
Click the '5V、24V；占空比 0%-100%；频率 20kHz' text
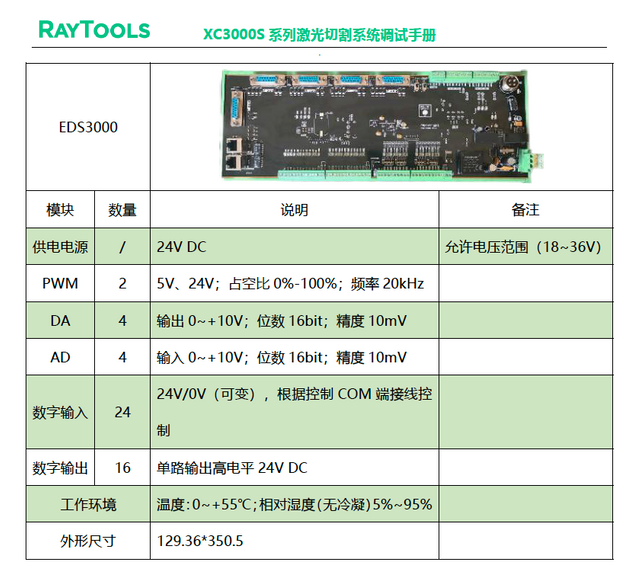tap(290, 284)
